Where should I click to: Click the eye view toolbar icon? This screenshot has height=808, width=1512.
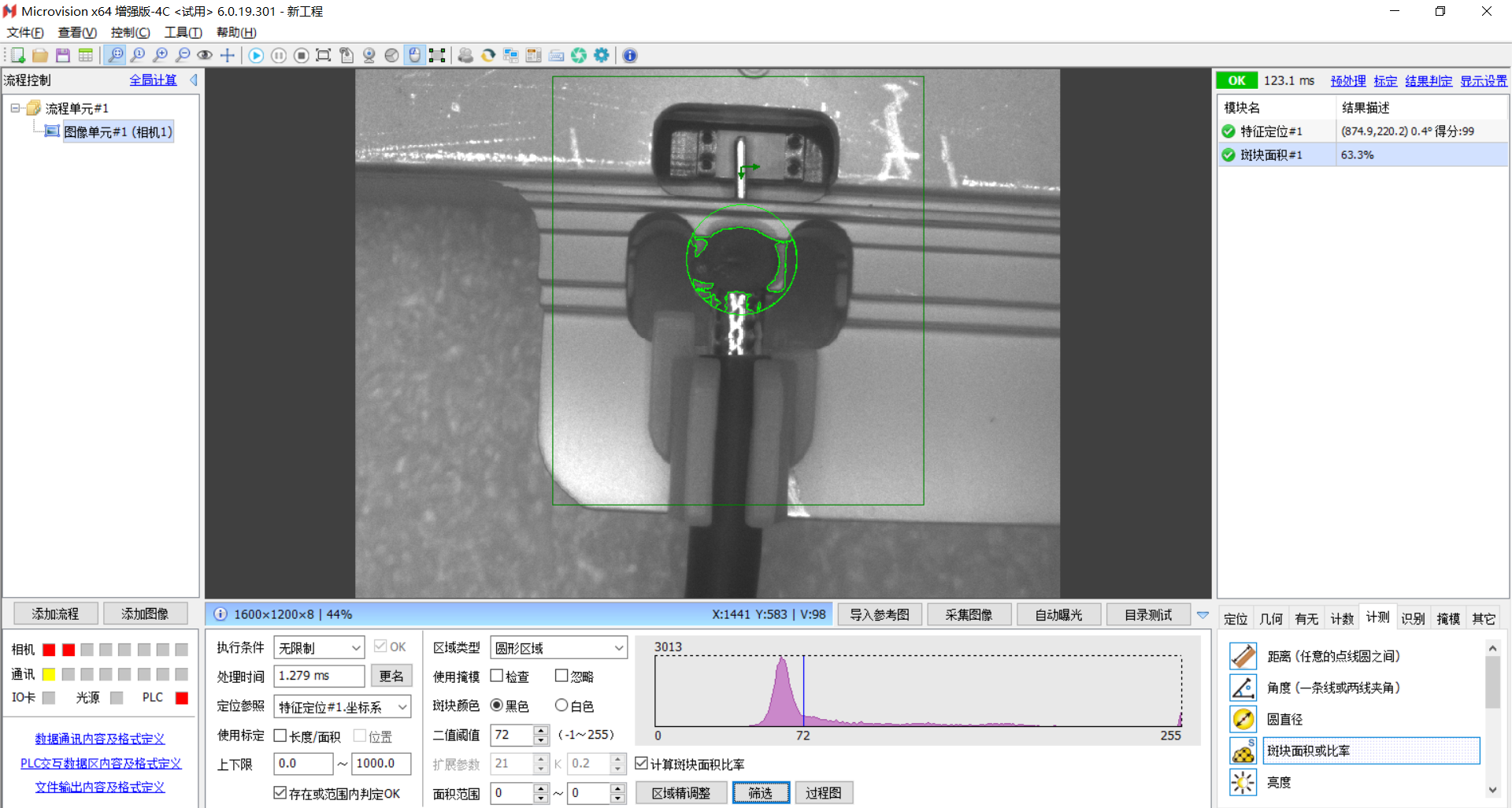[x=205, y=55]
